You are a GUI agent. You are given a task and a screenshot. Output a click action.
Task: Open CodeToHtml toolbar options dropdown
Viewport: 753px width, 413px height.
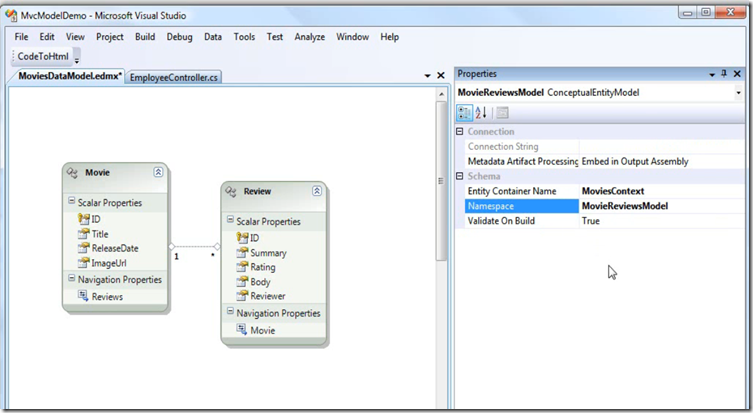click(76, 58)
